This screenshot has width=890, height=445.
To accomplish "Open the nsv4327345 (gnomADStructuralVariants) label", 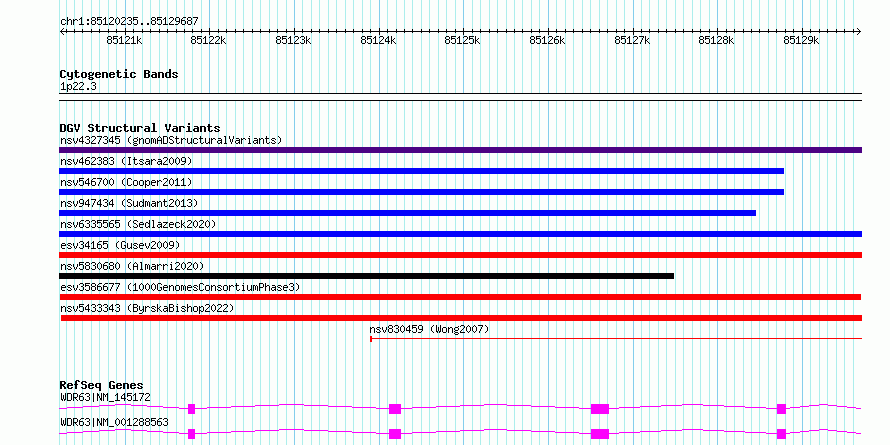I will coord(171,140).
